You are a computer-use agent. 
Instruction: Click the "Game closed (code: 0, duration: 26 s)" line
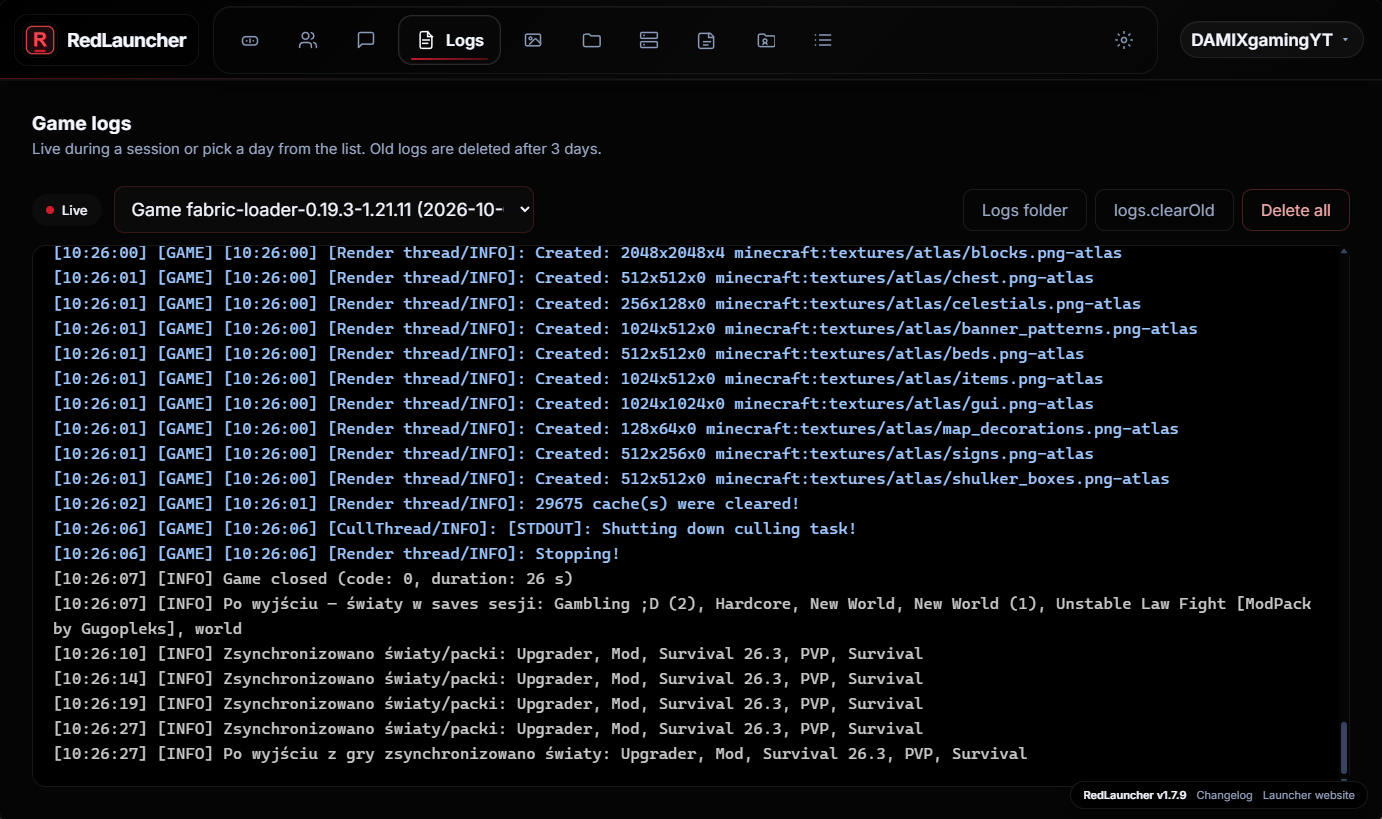(313, 579)
